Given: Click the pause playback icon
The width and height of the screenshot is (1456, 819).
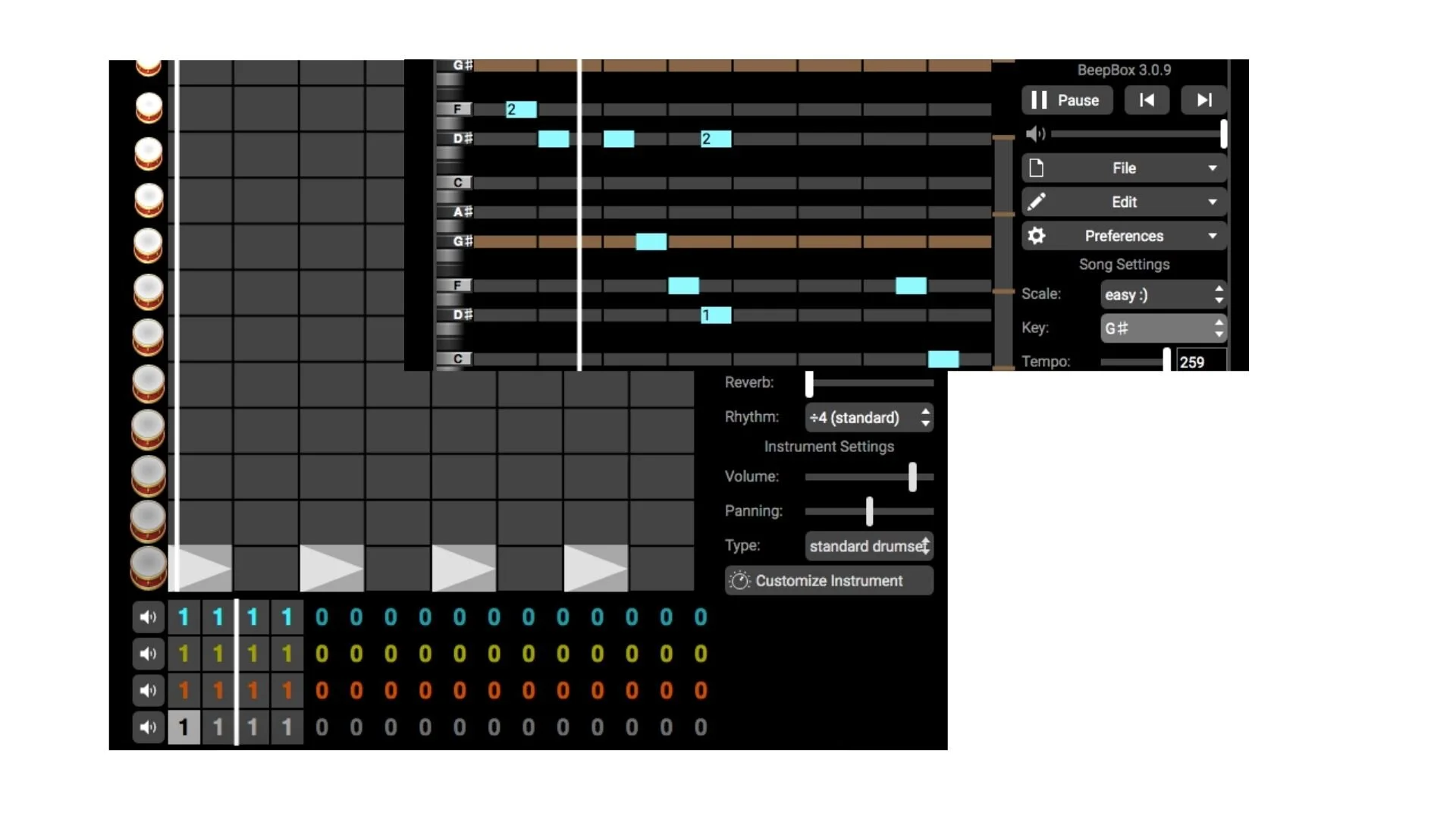Looking at the screenshot, I should click(x=1039, y=100).
